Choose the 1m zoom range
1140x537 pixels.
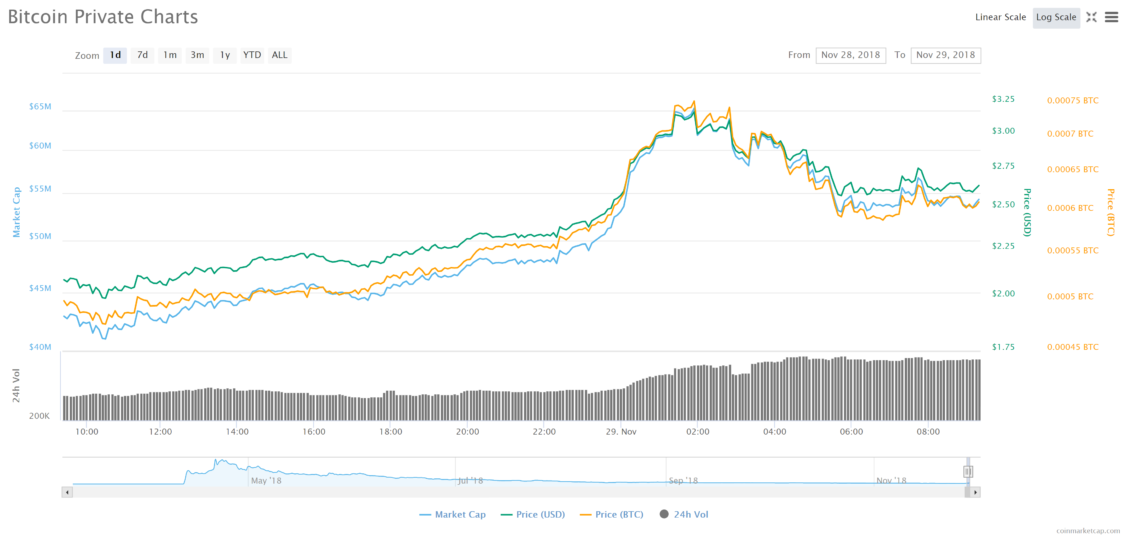pyautogui.click(x=170, y=55)
